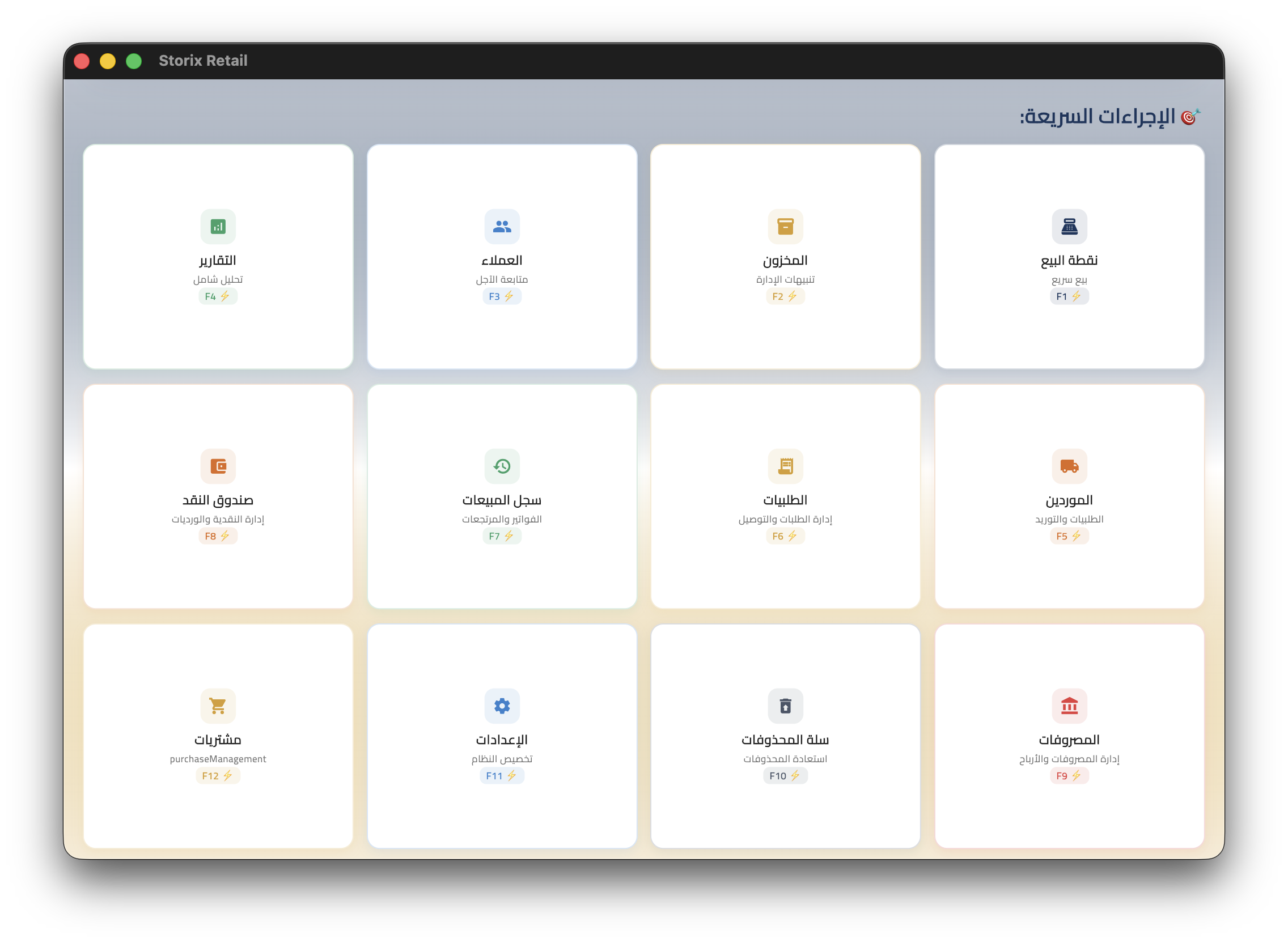Open the Orders receipt icon
Viewport: 1288px width, 943px height.
pos(785,466)
